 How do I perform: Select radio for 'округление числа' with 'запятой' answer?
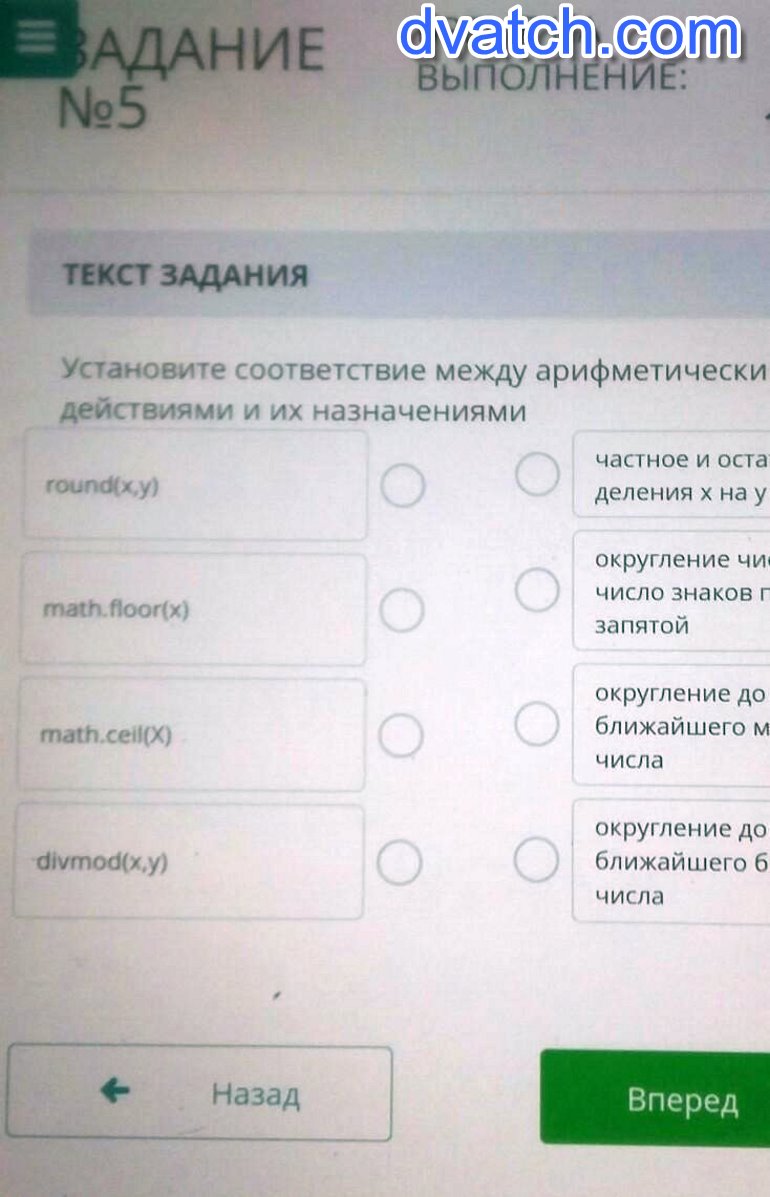[x=537, y=590]
